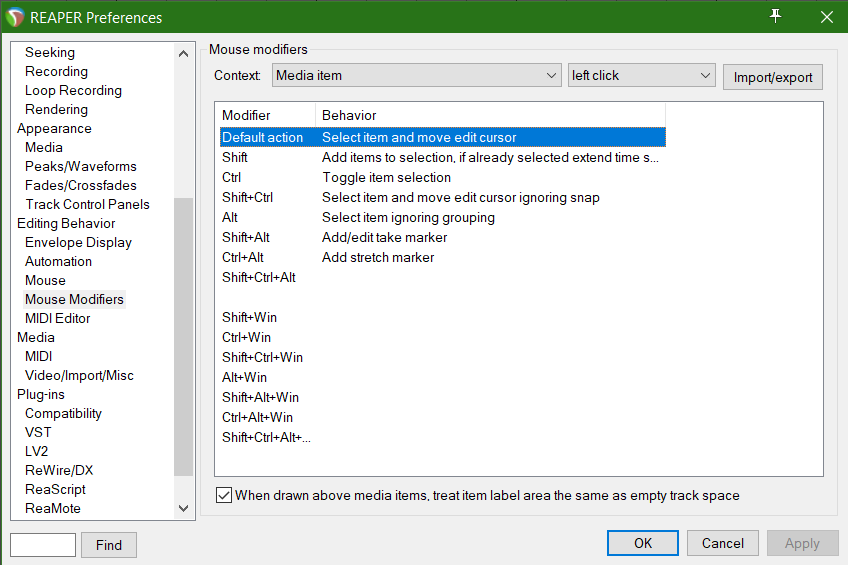The width and height of the screenshot is (848, 565).
Task: Click the category list scrollbar thumb
Action: pos(183,337)
